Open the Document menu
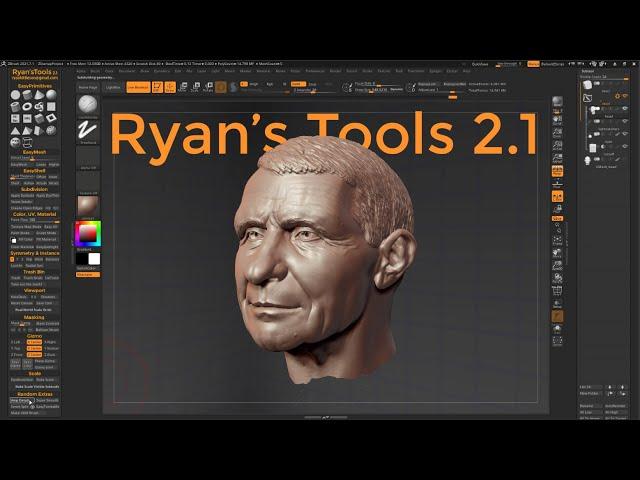Screen dimensions: 640x480 pyautogui.click(x=127, y=71)
